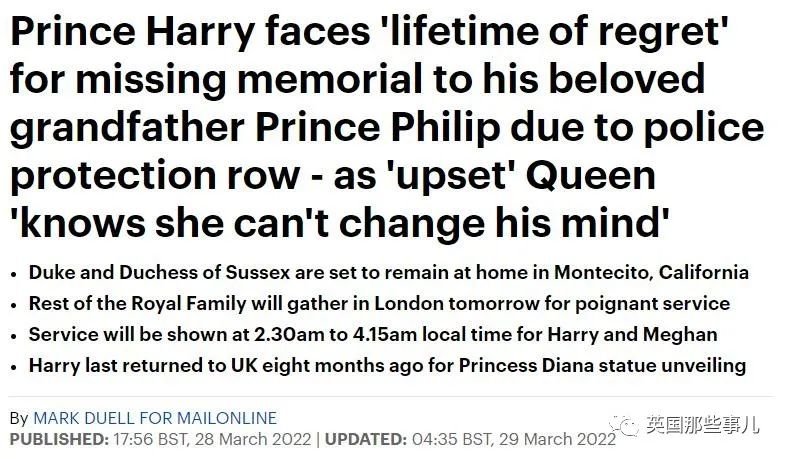The image size is (785, 459).
Task: Select the bullet about Royal Family gathering in London
Action: (x=379, y=304)
